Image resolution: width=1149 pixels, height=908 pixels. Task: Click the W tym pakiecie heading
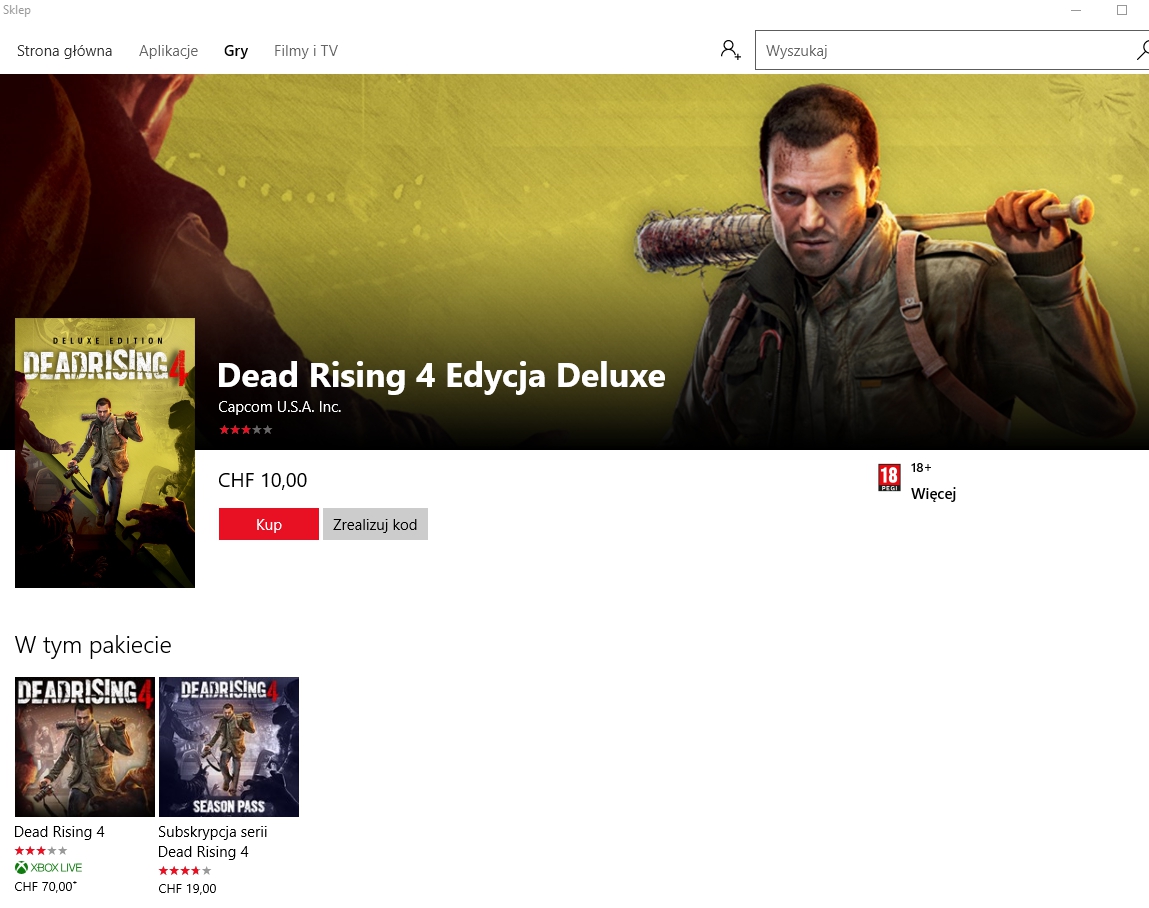point(93,645)
